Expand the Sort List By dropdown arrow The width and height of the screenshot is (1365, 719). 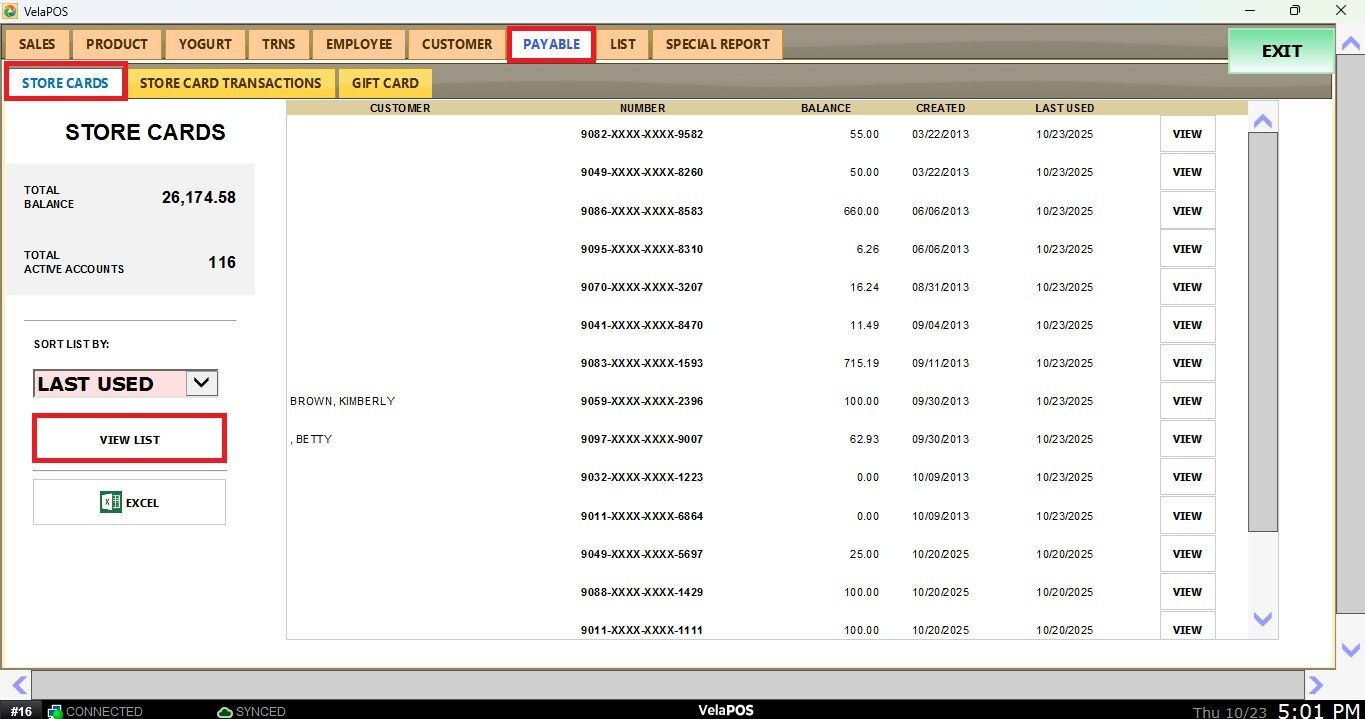201,383
